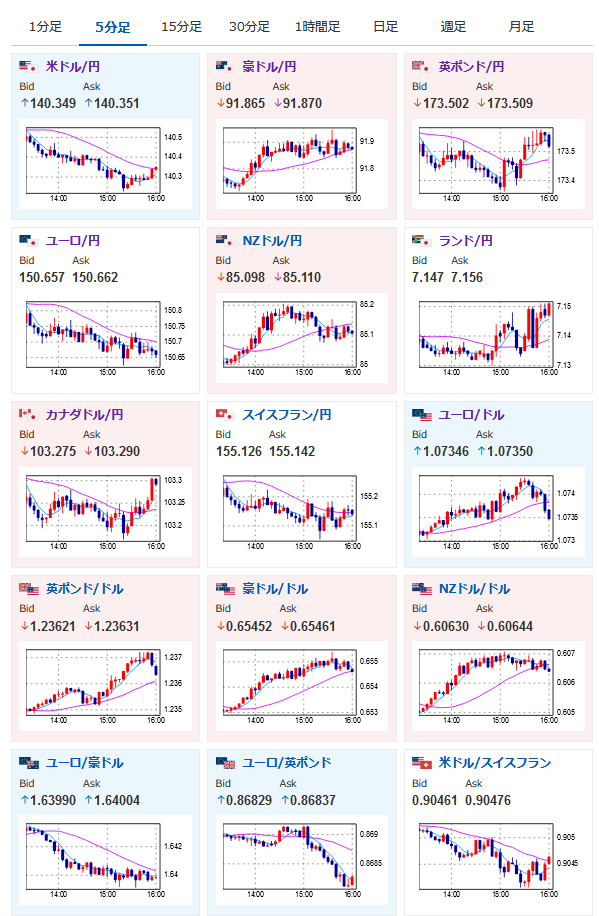Click the EU/US flag icon beside ユーロ/ドル

click(421, 414)
